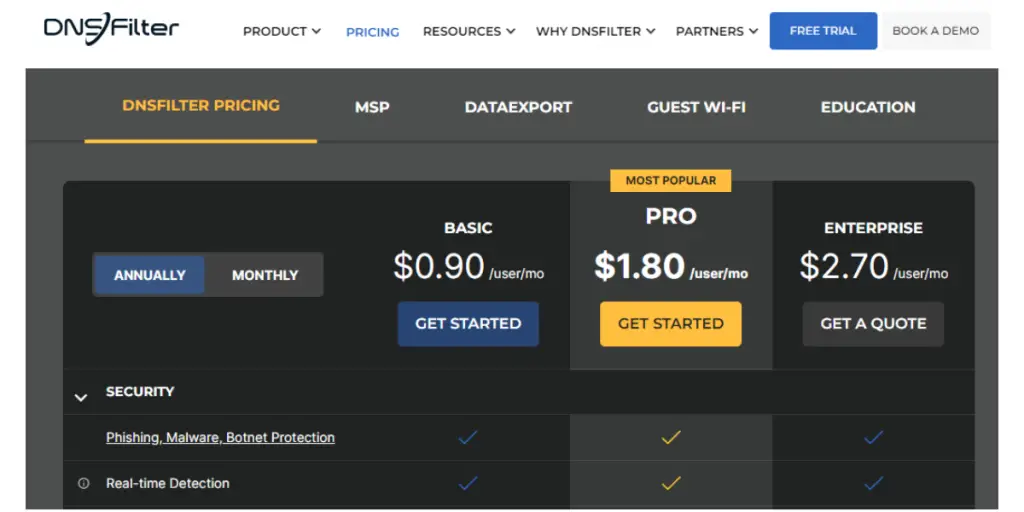The width and height of the screenshot is (1024, 512).
Task: Click Pro checkmark for Phishing protection
Action: click(671, 437)
